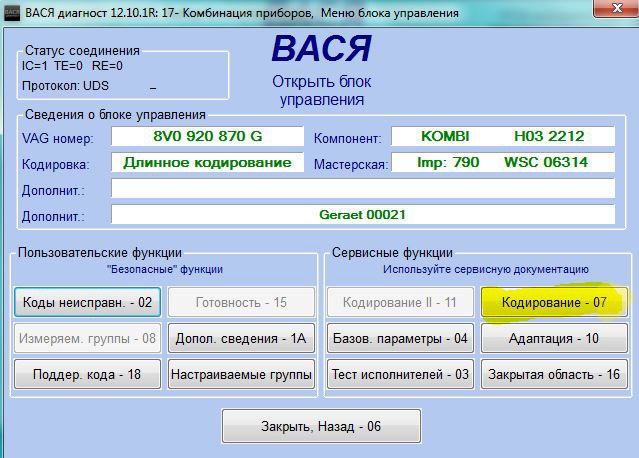Viewport: 639px width, 458px height.
Task: Click the text Открыть блок управления
Action: 322,90
